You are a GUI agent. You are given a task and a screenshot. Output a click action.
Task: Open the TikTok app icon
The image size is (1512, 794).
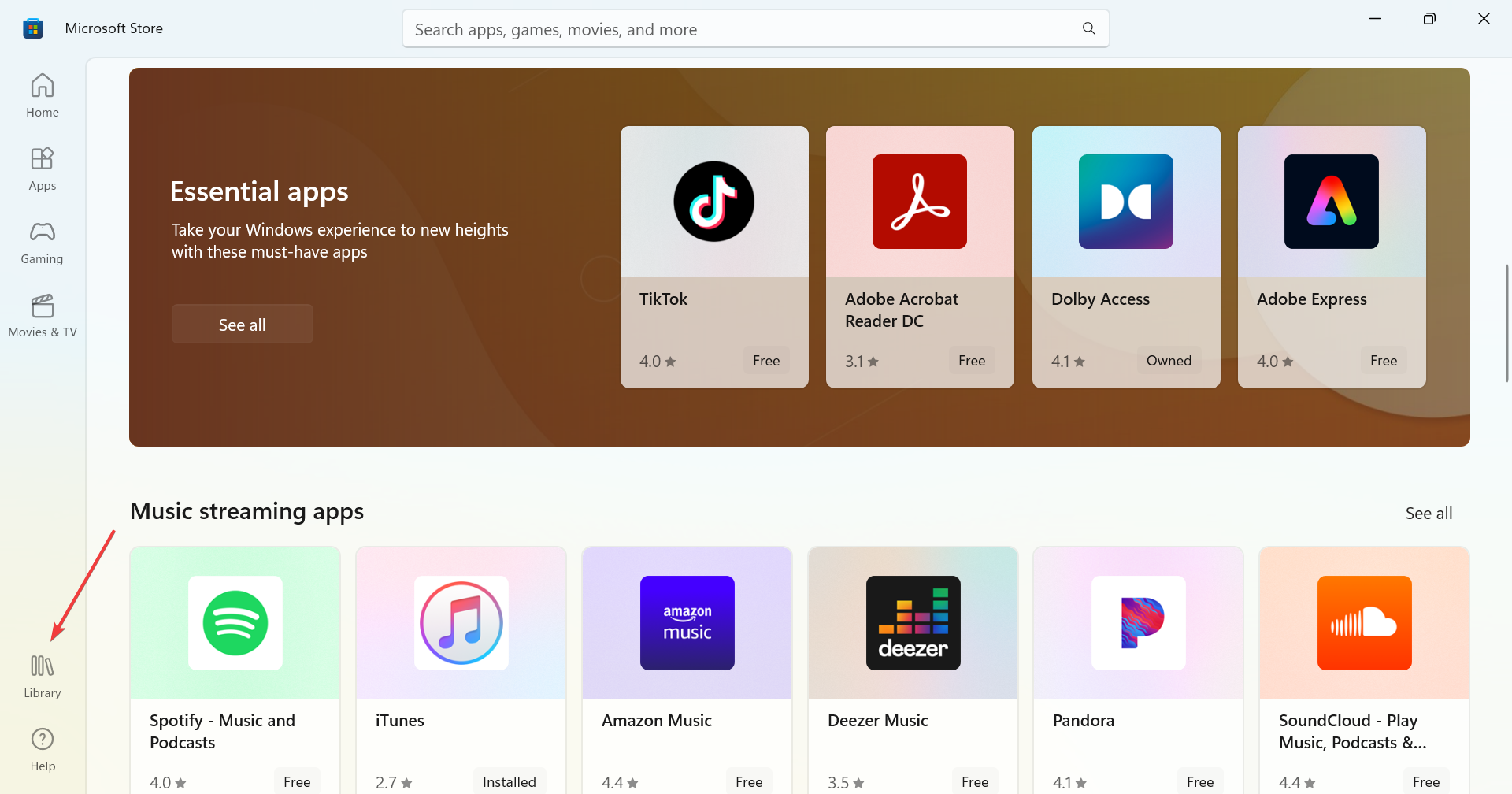(x=714, y=202)
